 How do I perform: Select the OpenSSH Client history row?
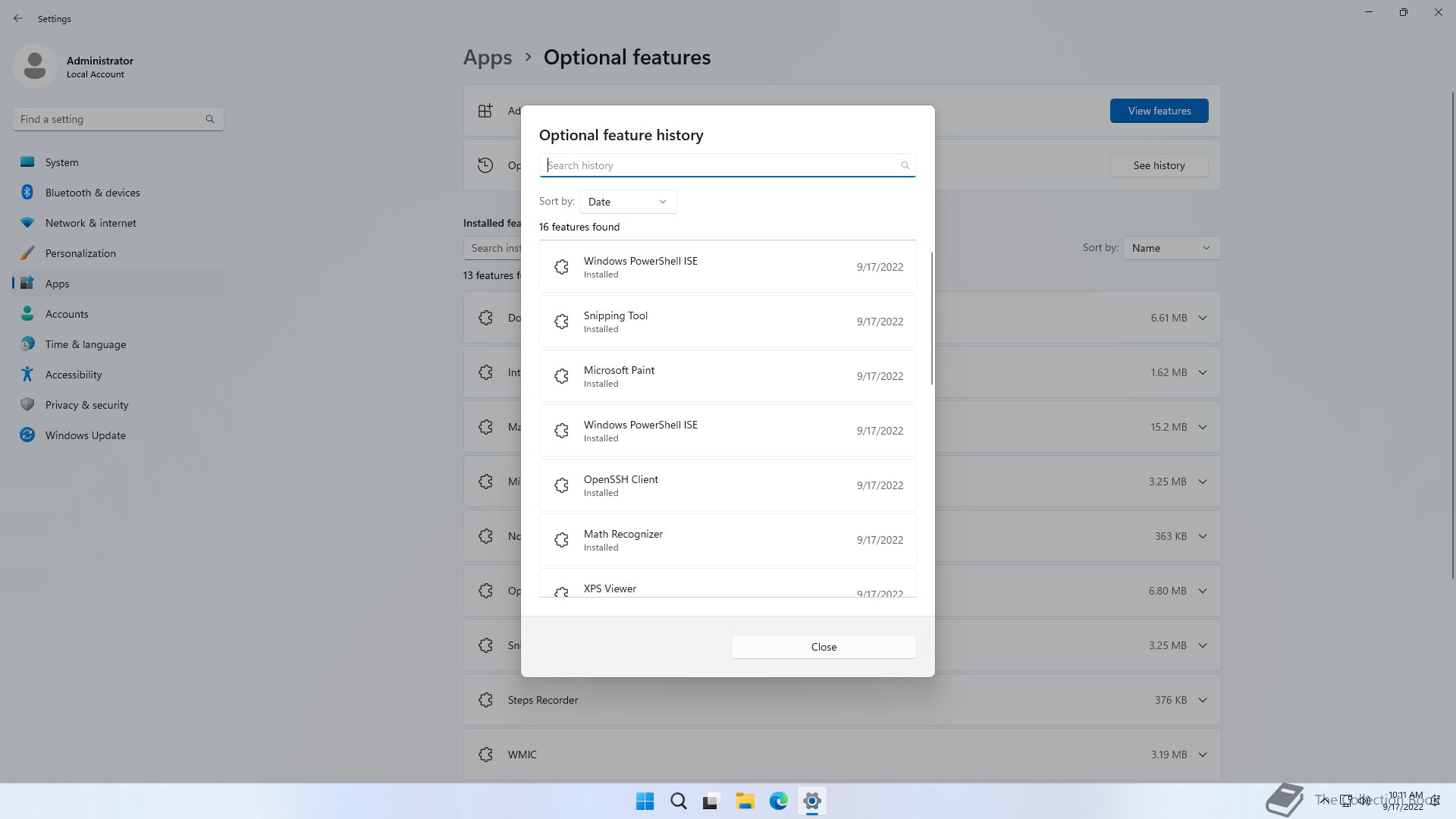click(727, 485)
